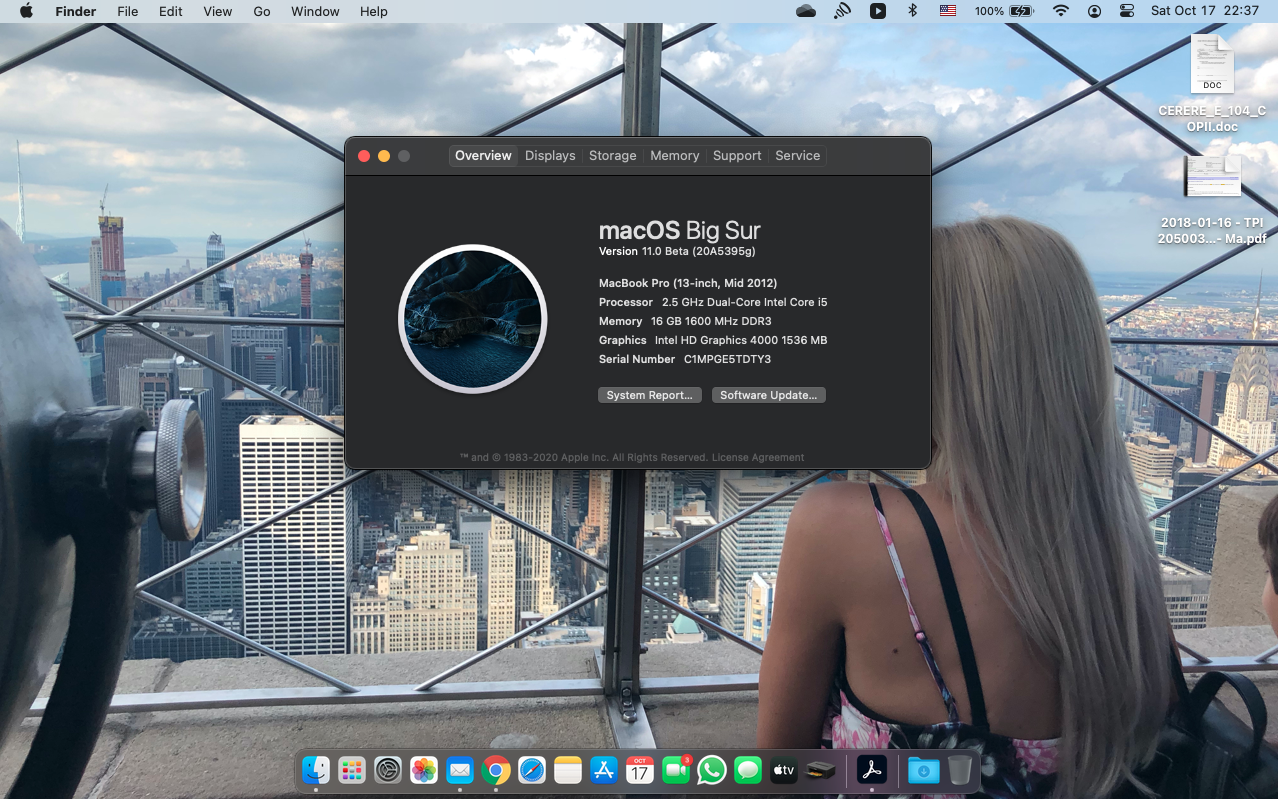
Task: Open the Bluetooth menu bar icon
Action: click(912, 11)
